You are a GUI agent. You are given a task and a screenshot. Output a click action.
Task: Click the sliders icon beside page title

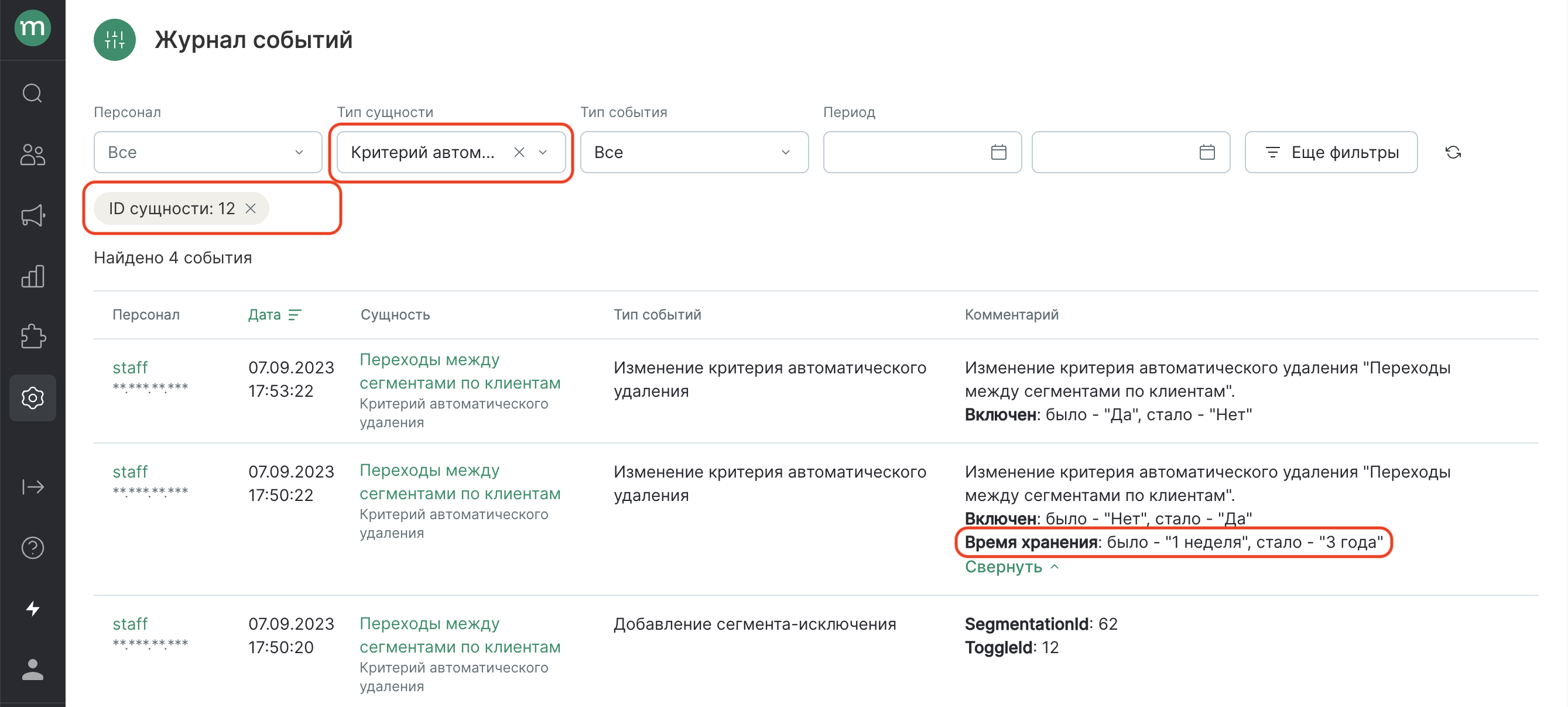[114, 40]
